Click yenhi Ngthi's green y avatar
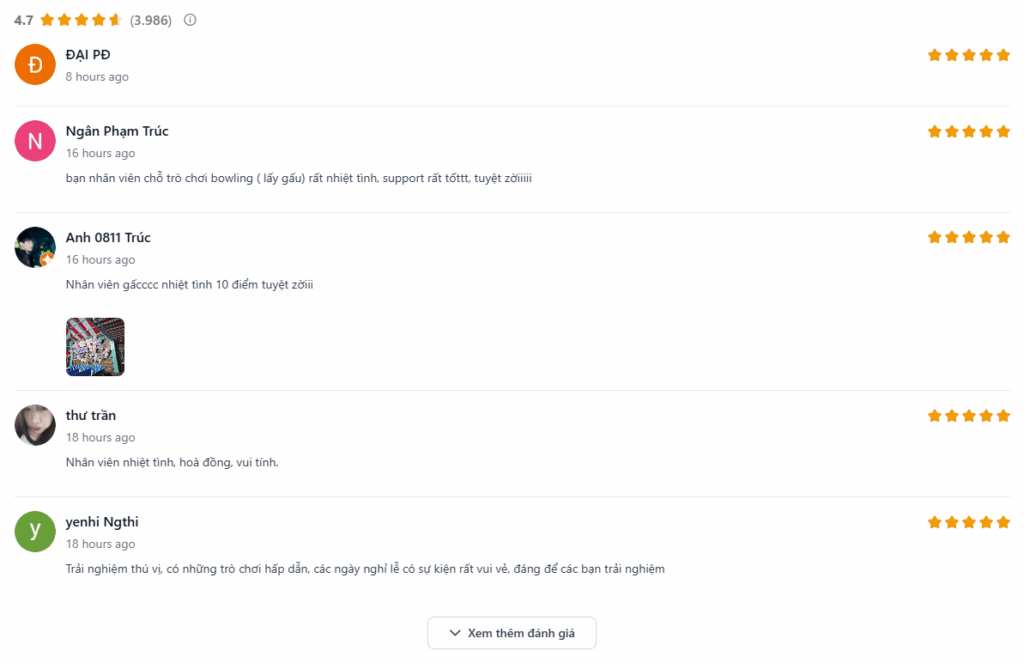Image resolution: width=1024 pixels, height=663 pixels. 35,531
